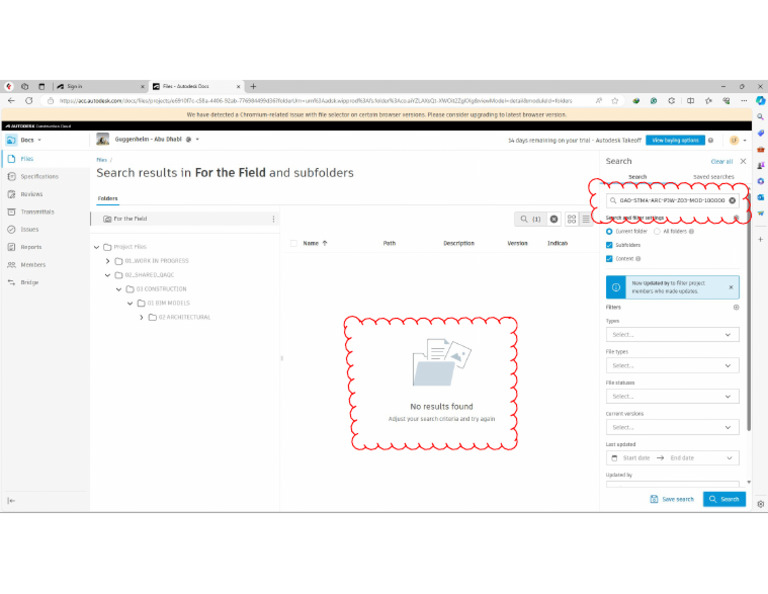Screen dimensions: 768x594
Task: Open Reports in the left sidebar
Action: (31, 247)
